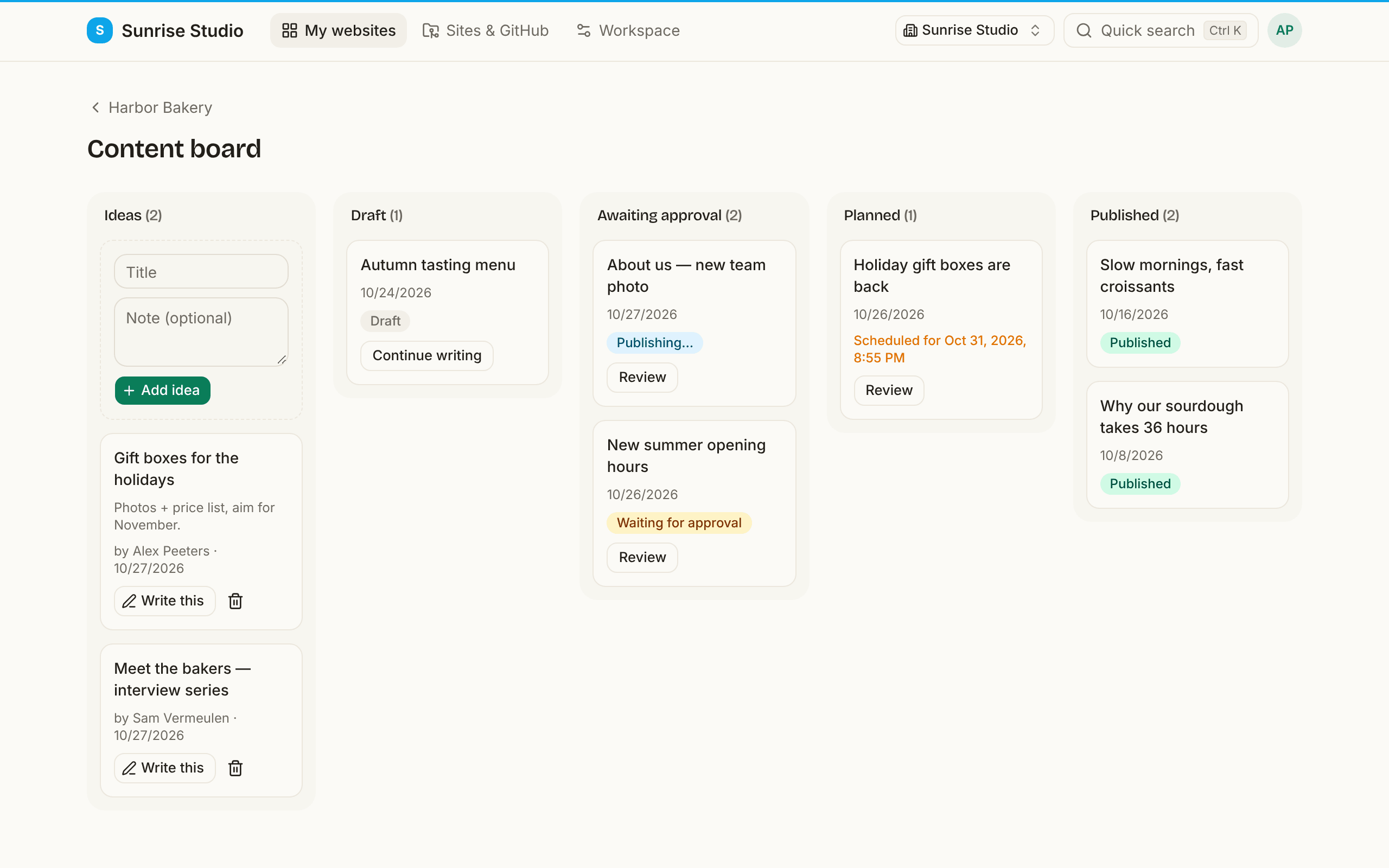Viewport: 1389px width, 868px height.
Task: Click the magnifier icon in Quick search
Action: 1084,30
